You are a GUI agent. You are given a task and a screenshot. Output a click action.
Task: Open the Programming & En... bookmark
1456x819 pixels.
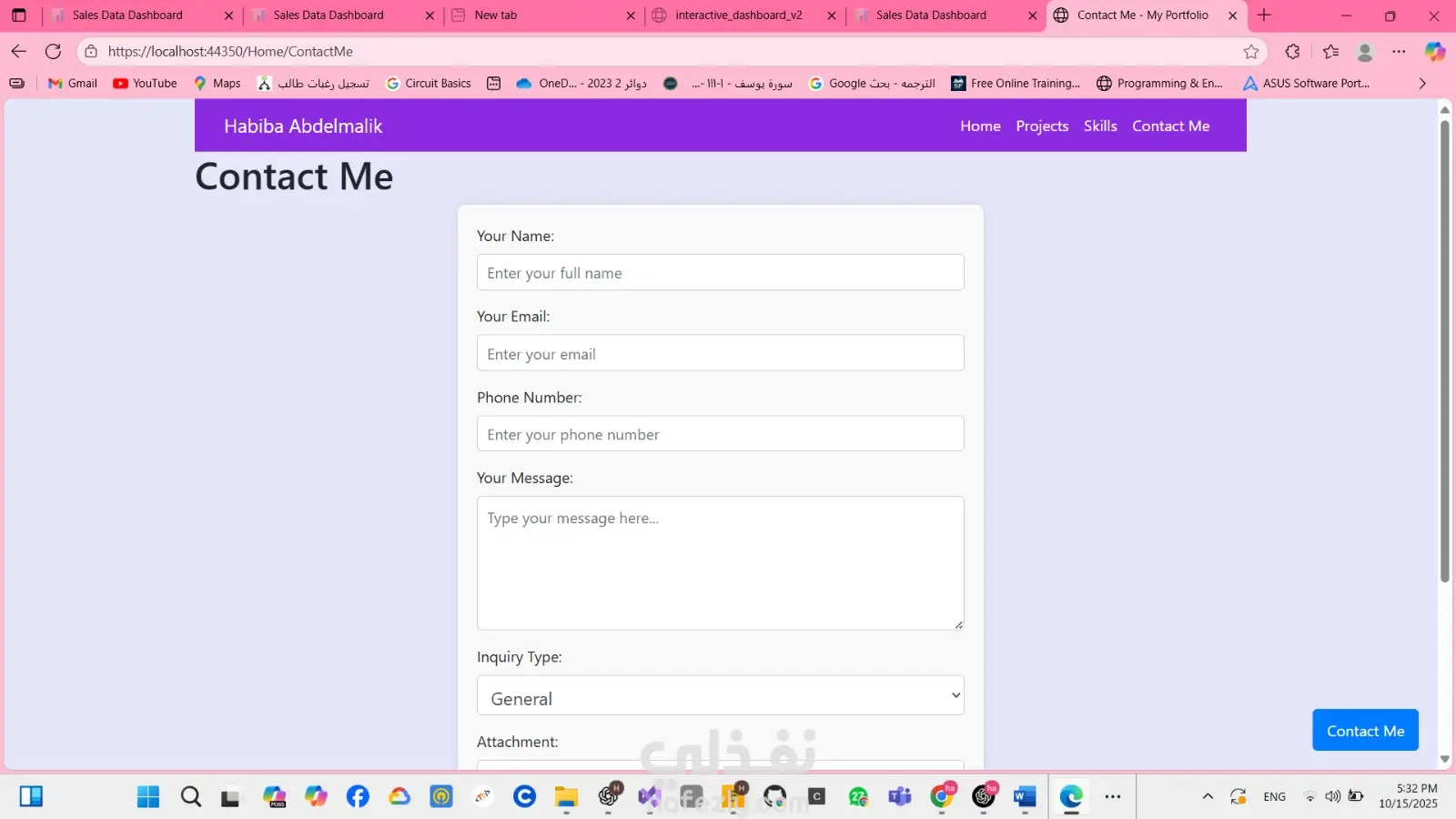coord(1160,84)
